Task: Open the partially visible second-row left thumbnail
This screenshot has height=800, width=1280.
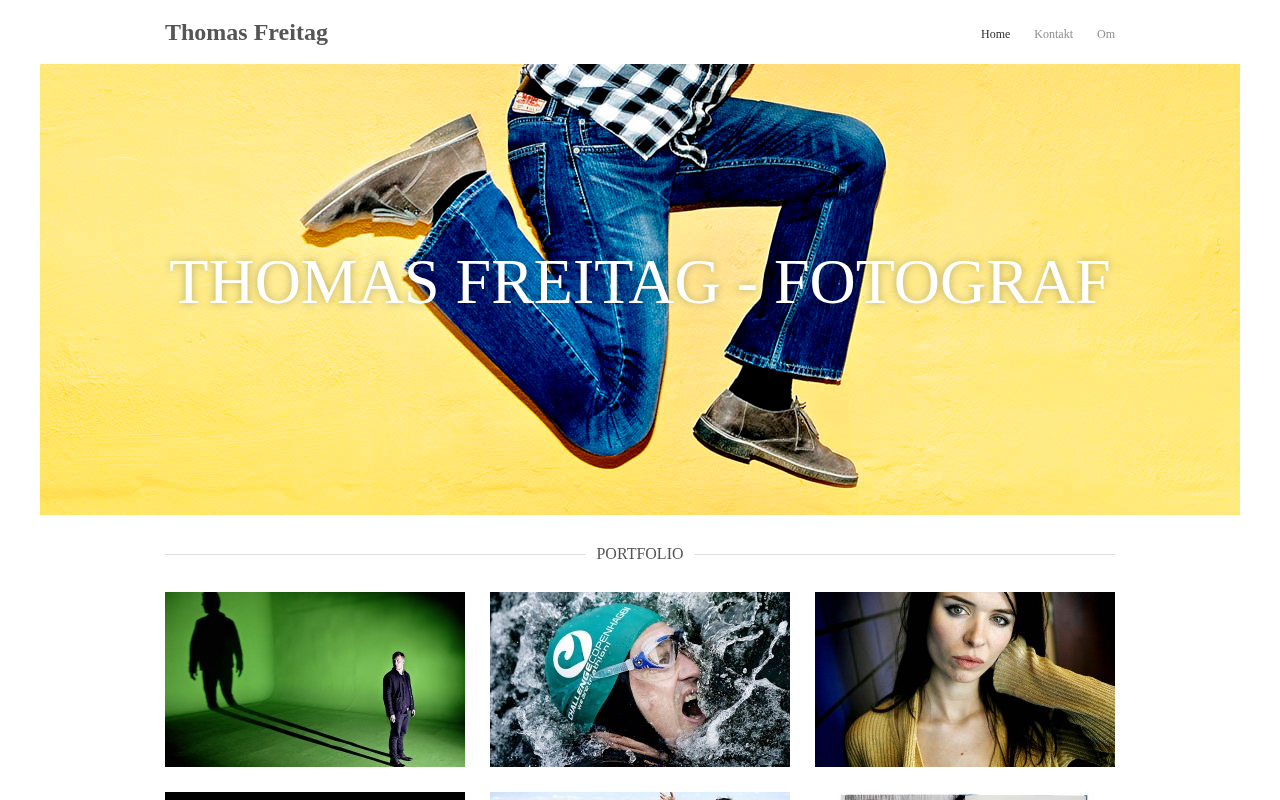Action: (x=315, y=796)
